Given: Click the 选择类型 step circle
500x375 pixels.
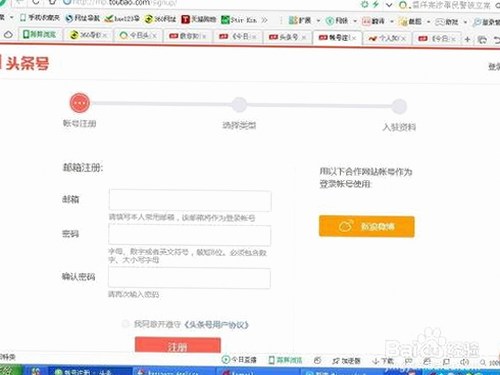Looking at the screenshot, I should pyautogui.click(x=239, y=105).
